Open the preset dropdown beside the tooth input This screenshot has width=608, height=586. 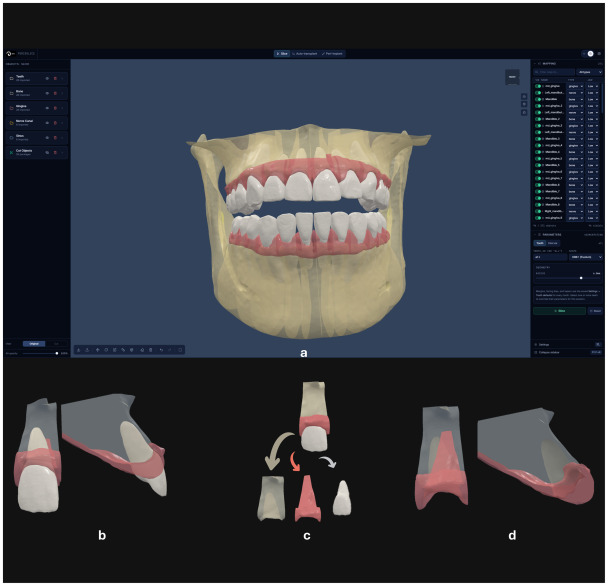tap(586, 257)
